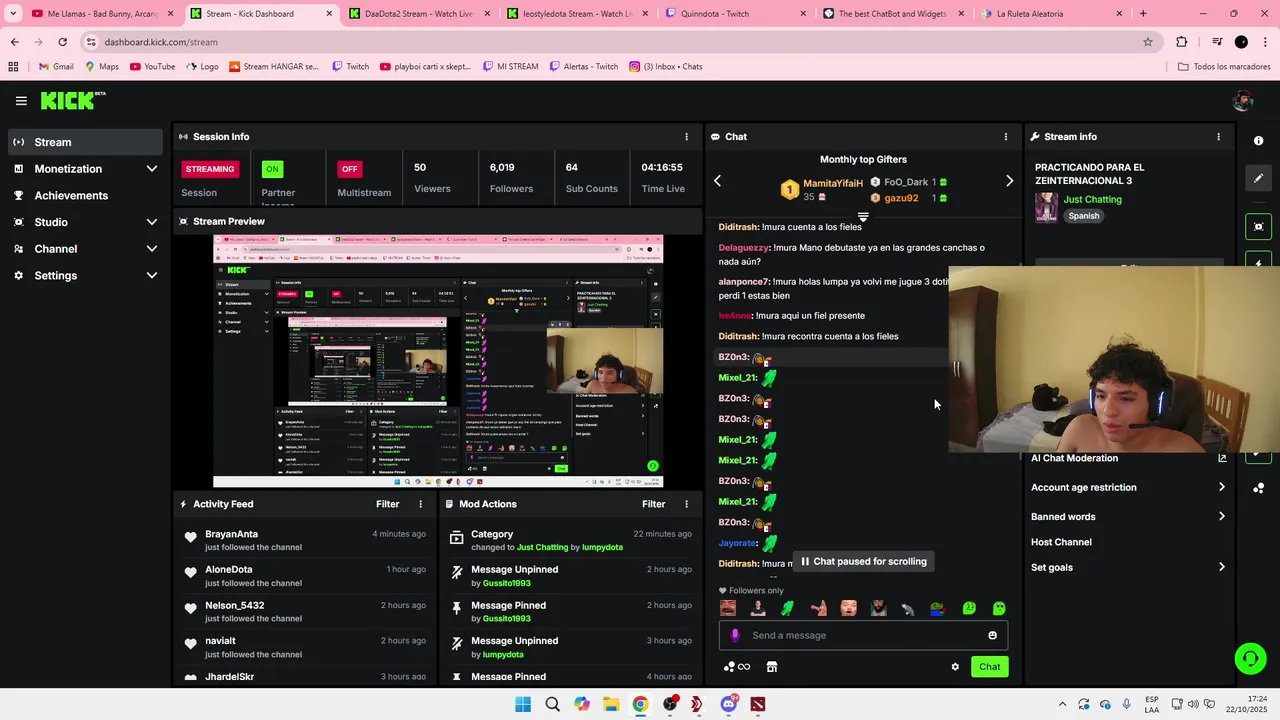Open Activity Feed Filter dropdown
Screen dimensions: 1280x720
[387, 505]
